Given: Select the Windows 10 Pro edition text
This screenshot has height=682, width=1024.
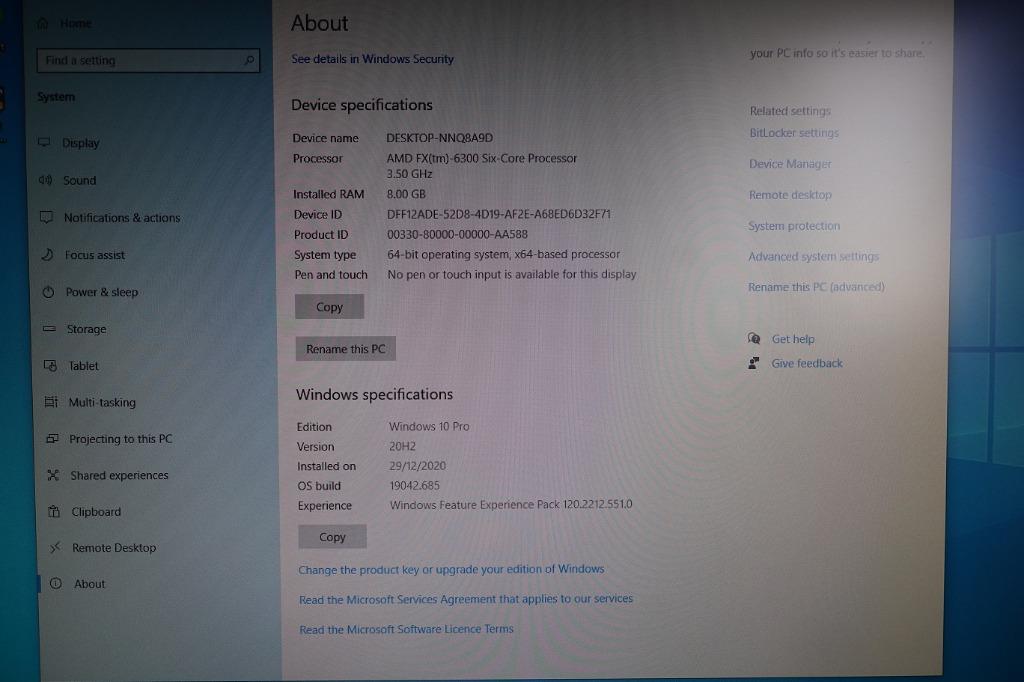Looking at the screenshot, I should pos(429,427).
